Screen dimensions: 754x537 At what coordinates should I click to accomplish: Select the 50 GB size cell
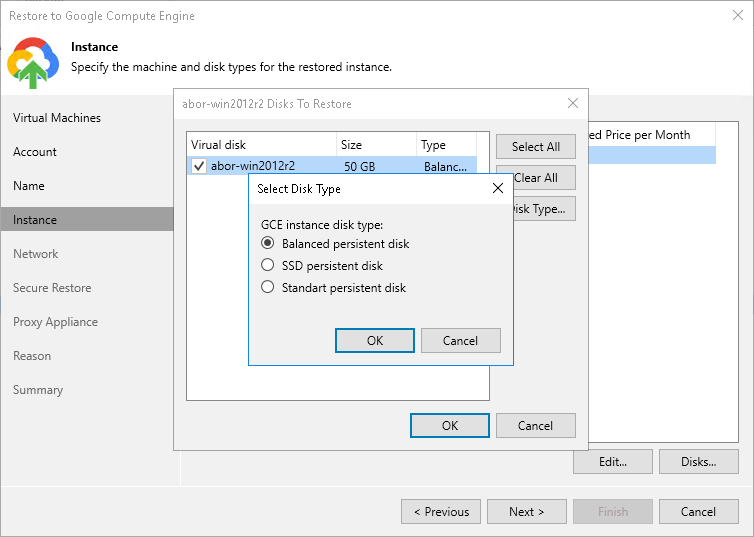click(359, 166)
